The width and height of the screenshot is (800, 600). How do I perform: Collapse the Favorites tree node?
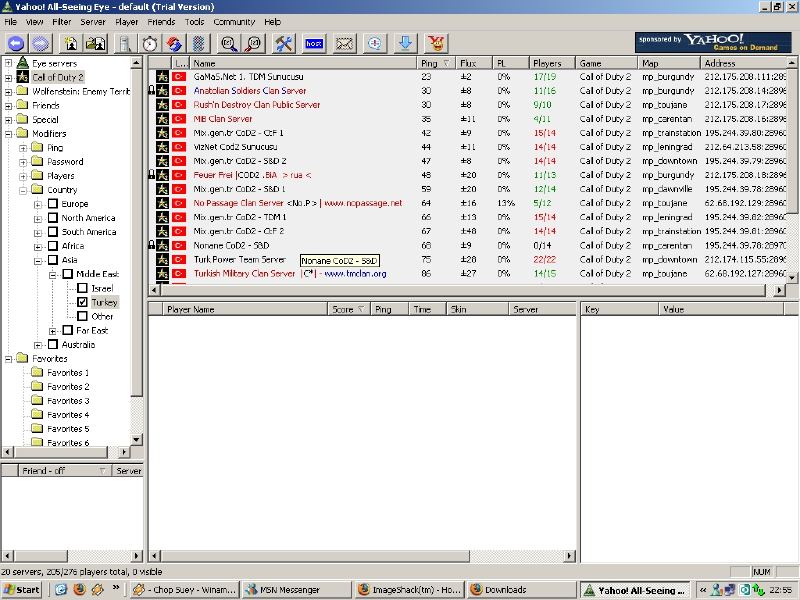click(x=8, y=359)
